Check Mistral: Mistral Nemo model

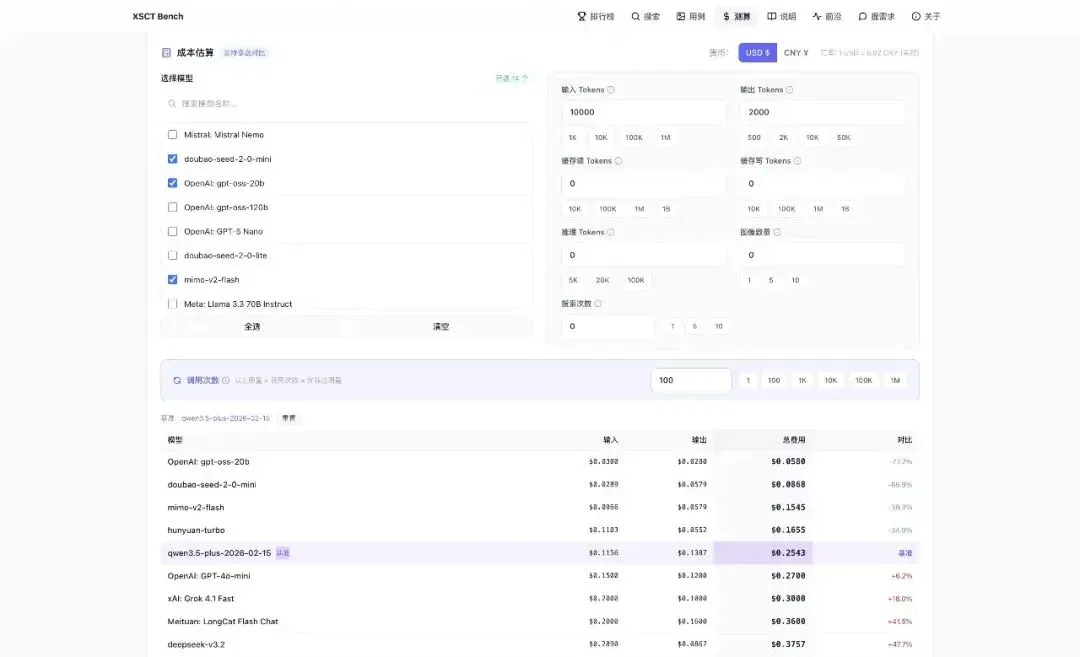pyautogui.click(x=172, y=135)
